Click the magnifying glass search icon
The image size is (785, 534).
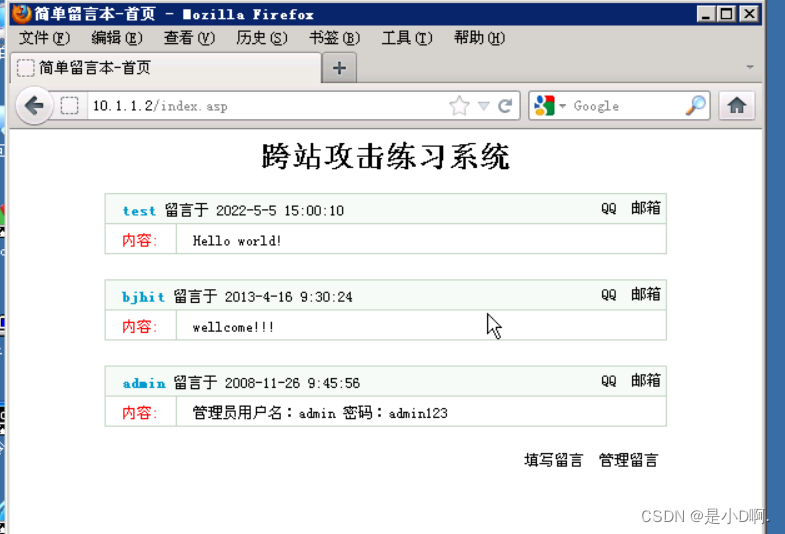pos(695,106)
